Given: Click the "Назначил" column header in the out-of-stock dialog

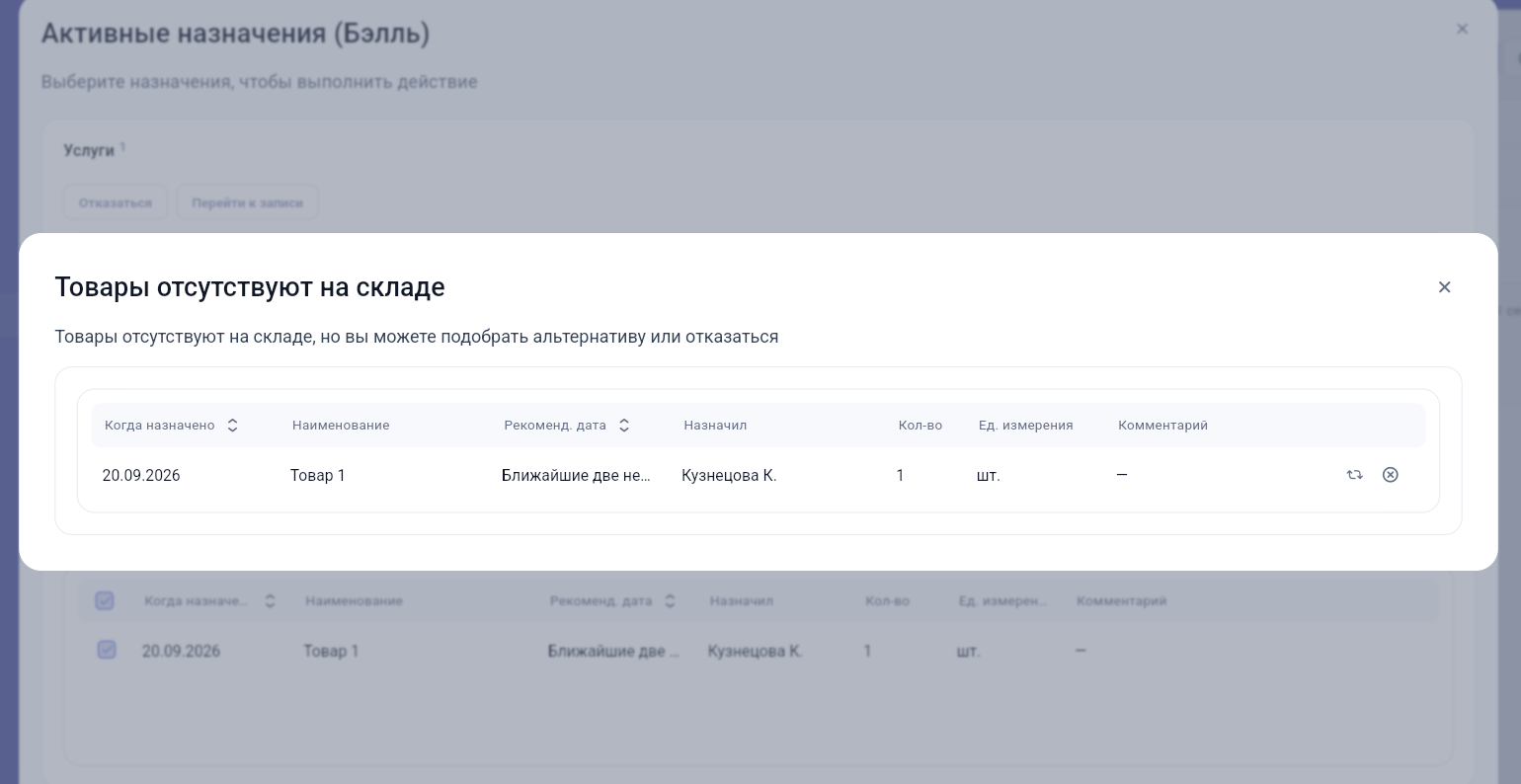Looking at the screenshot, I should [715, 425].
